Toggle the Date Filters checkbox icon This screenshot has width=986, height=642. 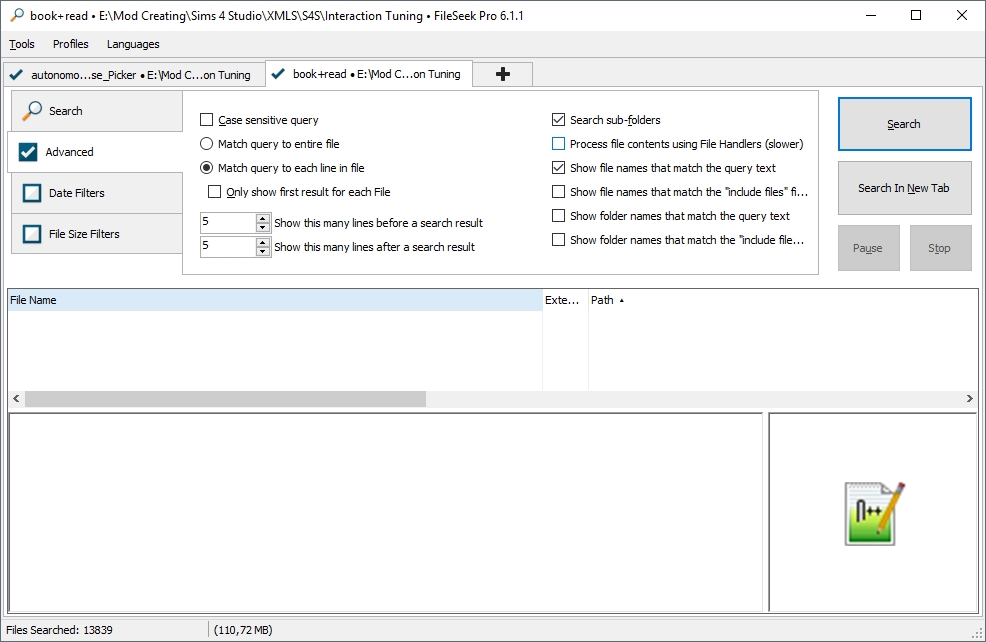tap(32, 193)
